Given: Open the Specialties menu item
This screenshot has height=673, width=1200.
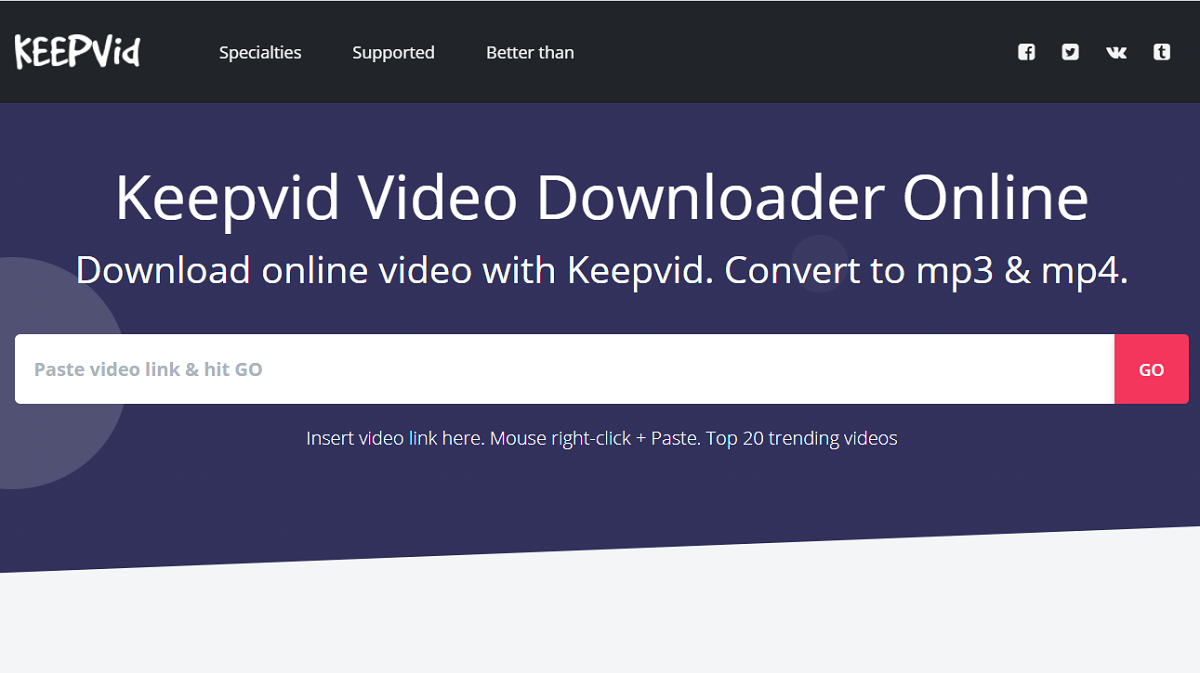Looking at the screenshot, I should 260,52.
